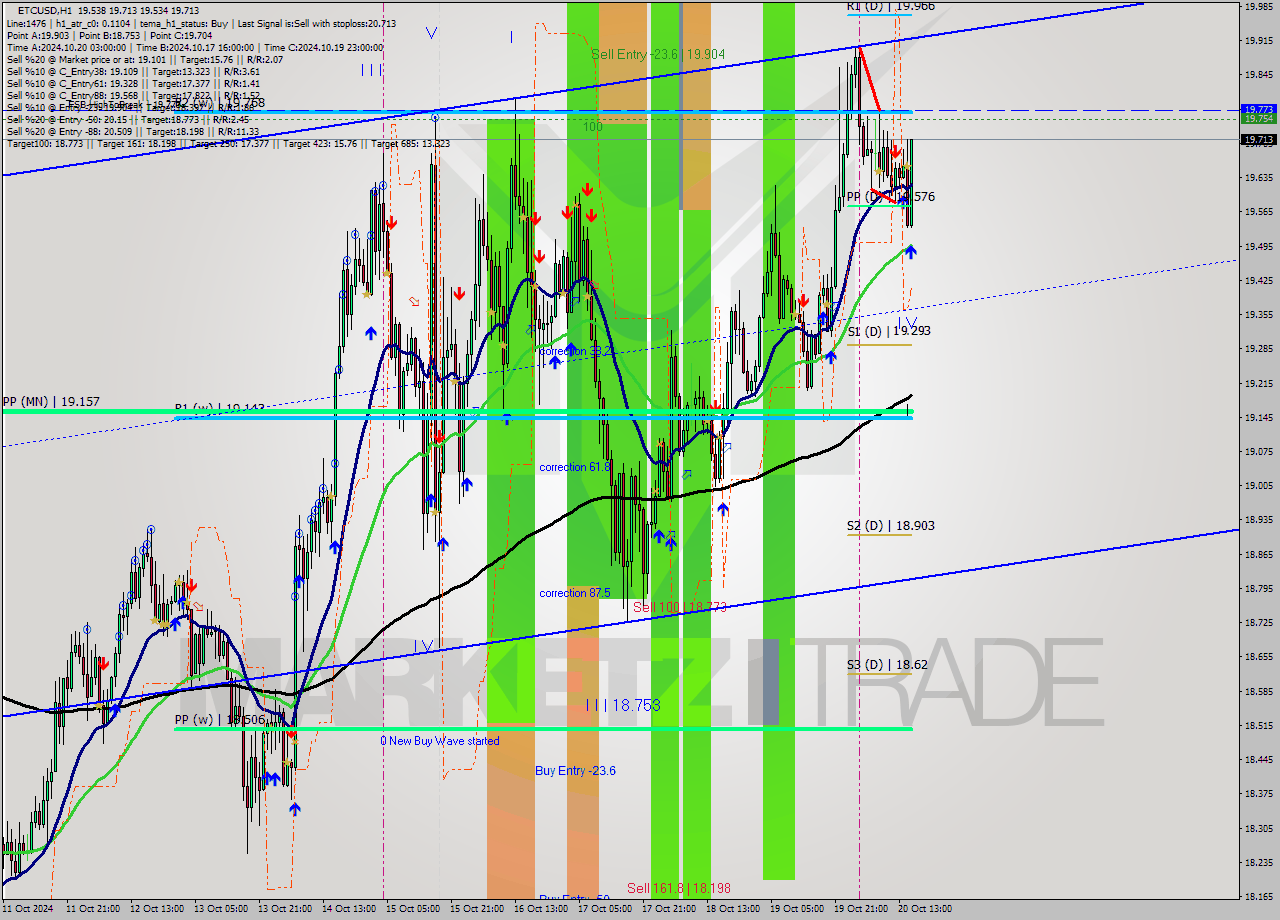Click the '19 Oct 05:00' time label

[797, 909]
